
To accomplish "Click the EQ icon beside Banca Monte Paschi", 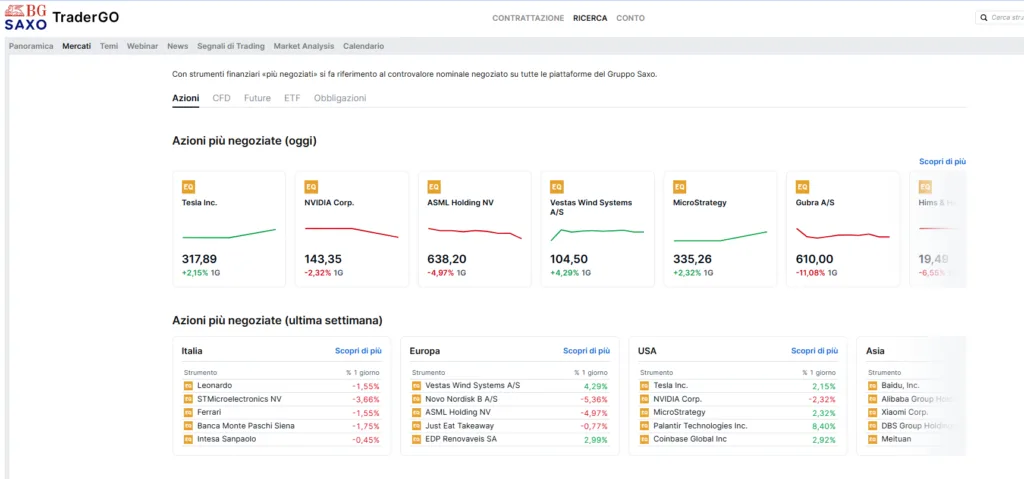I will pyautogui.click(x=188, y=426).
